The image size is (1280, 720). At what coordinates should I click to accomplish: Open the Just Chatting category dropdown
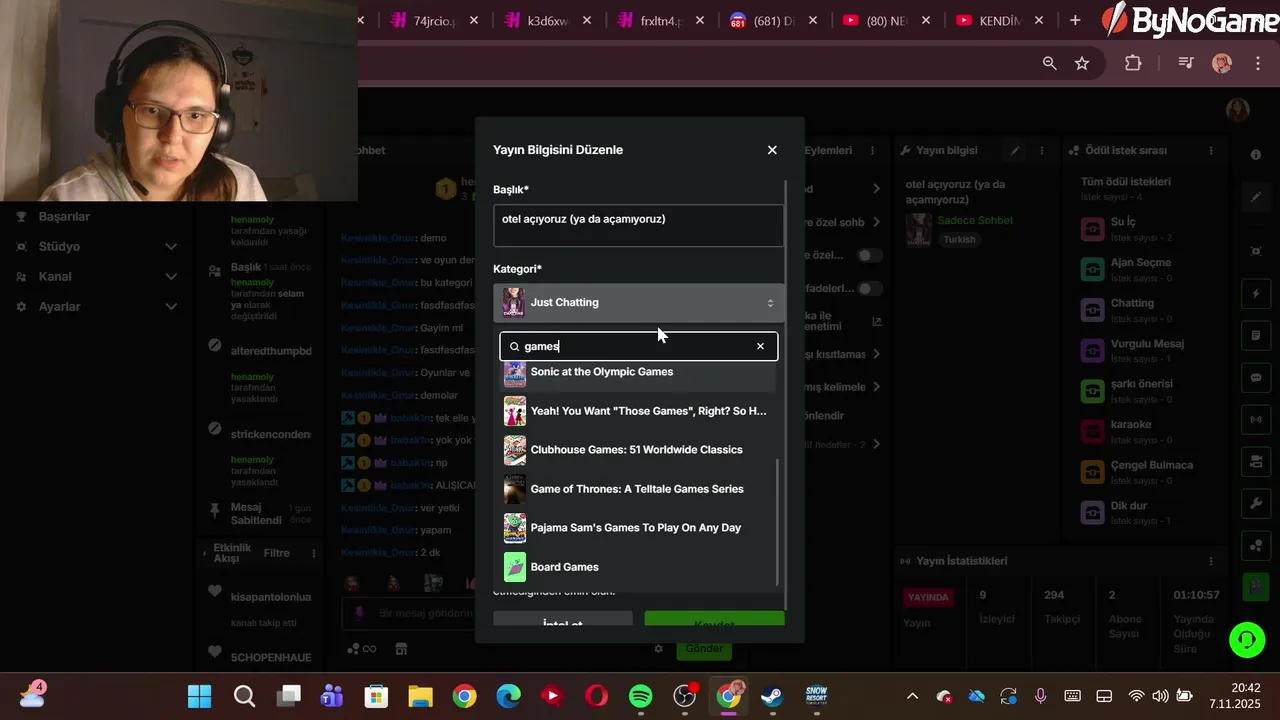tap(638, 303)
